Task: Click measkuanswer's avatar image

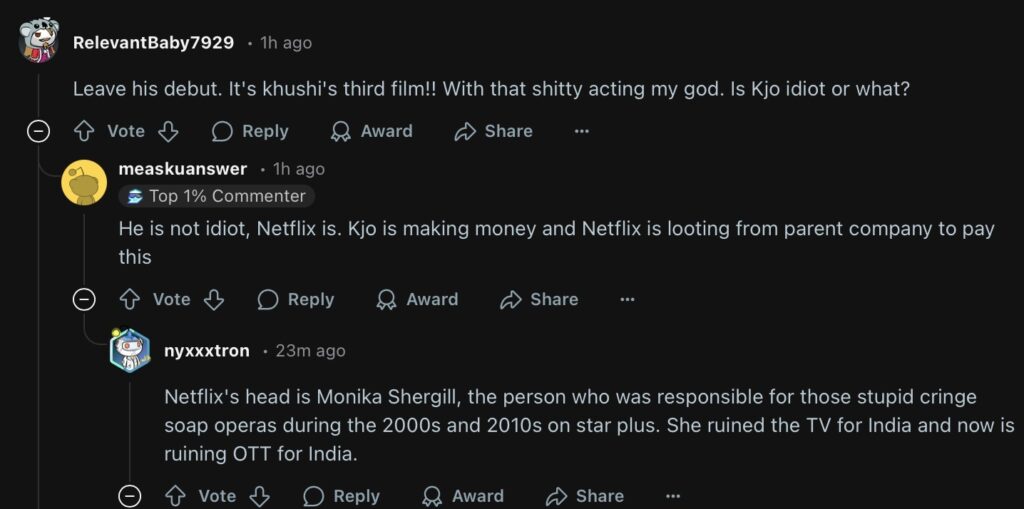Action: click(84, 182)
